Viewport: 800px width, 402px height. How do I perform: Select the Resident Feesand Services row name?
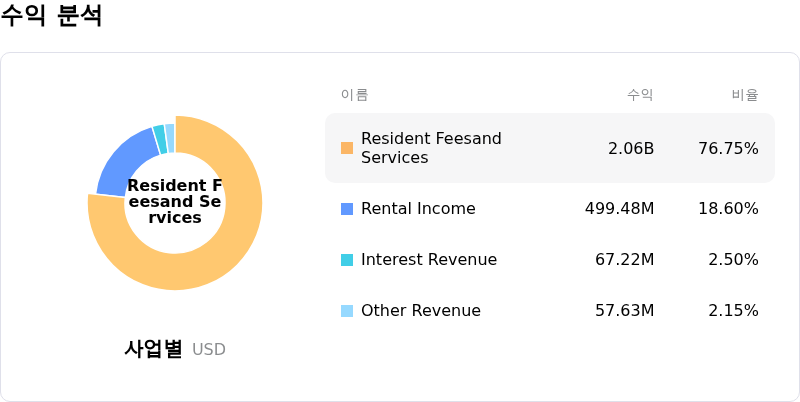[431, 148]
